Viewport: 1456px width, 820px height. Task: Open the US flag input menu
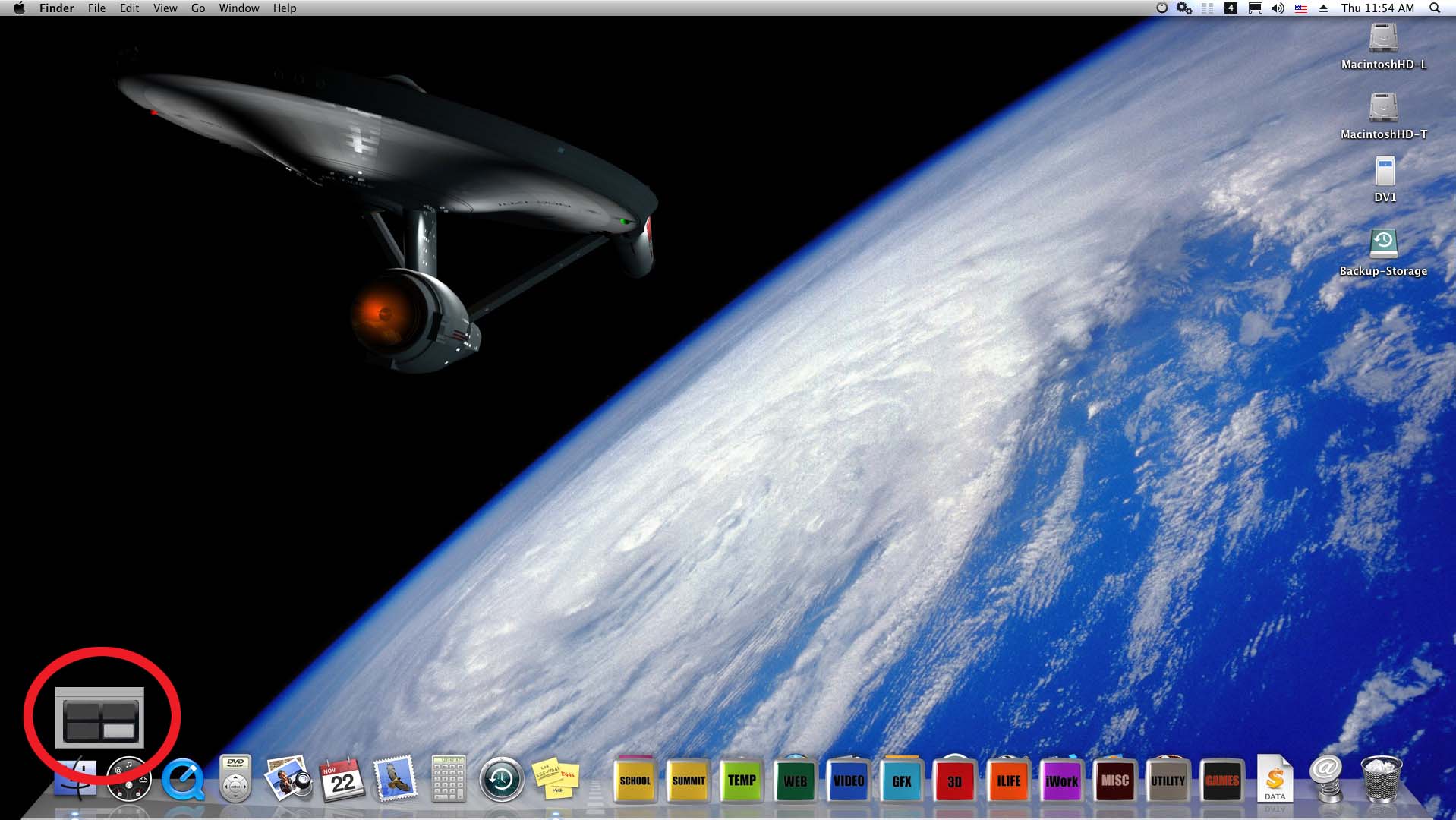pyautogui.click(x=1301, y=8)
